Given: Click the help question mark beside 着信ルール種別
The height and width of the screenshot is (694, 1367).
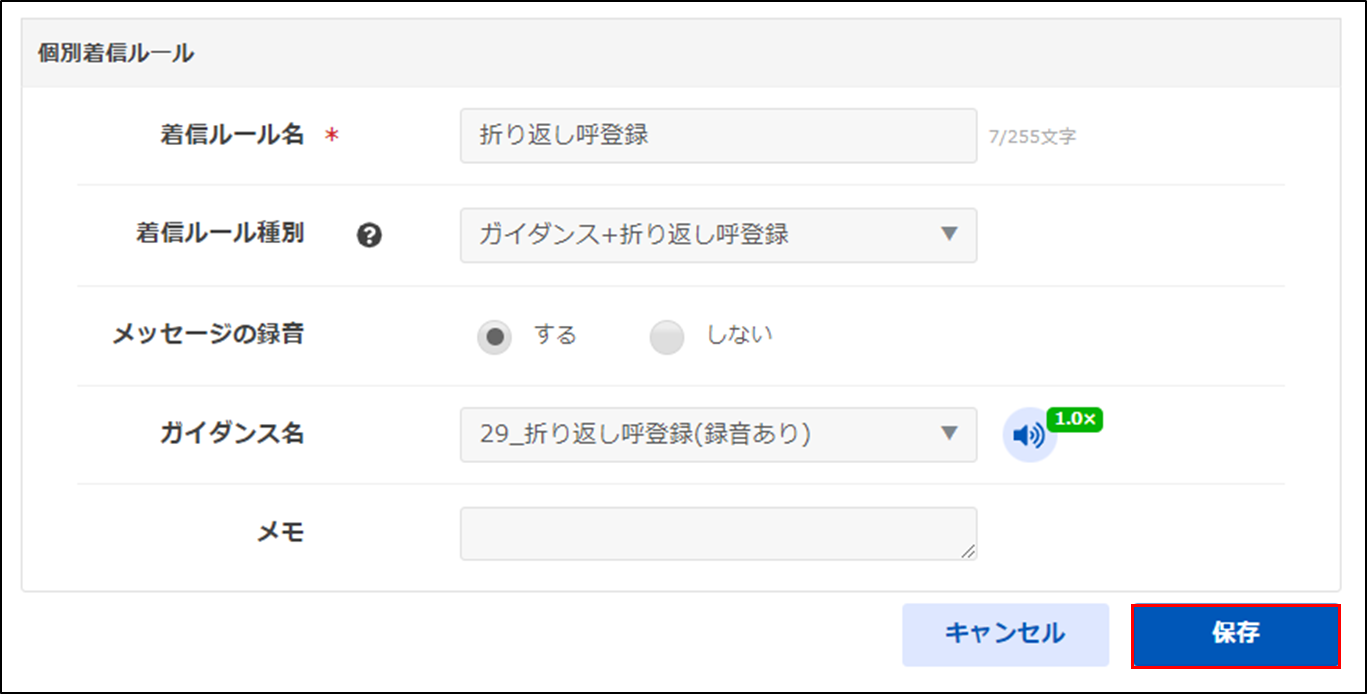Looking at the screenshot, I should coord(370,236).
